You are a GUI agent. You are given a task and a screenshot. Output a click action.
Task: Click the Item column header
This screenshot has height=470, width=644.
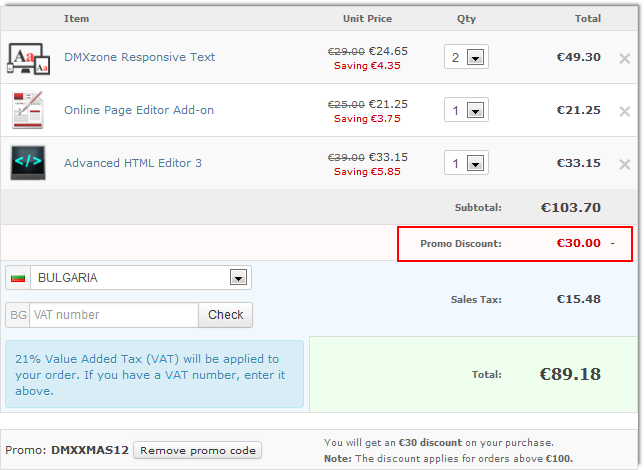tap(76, 18)
